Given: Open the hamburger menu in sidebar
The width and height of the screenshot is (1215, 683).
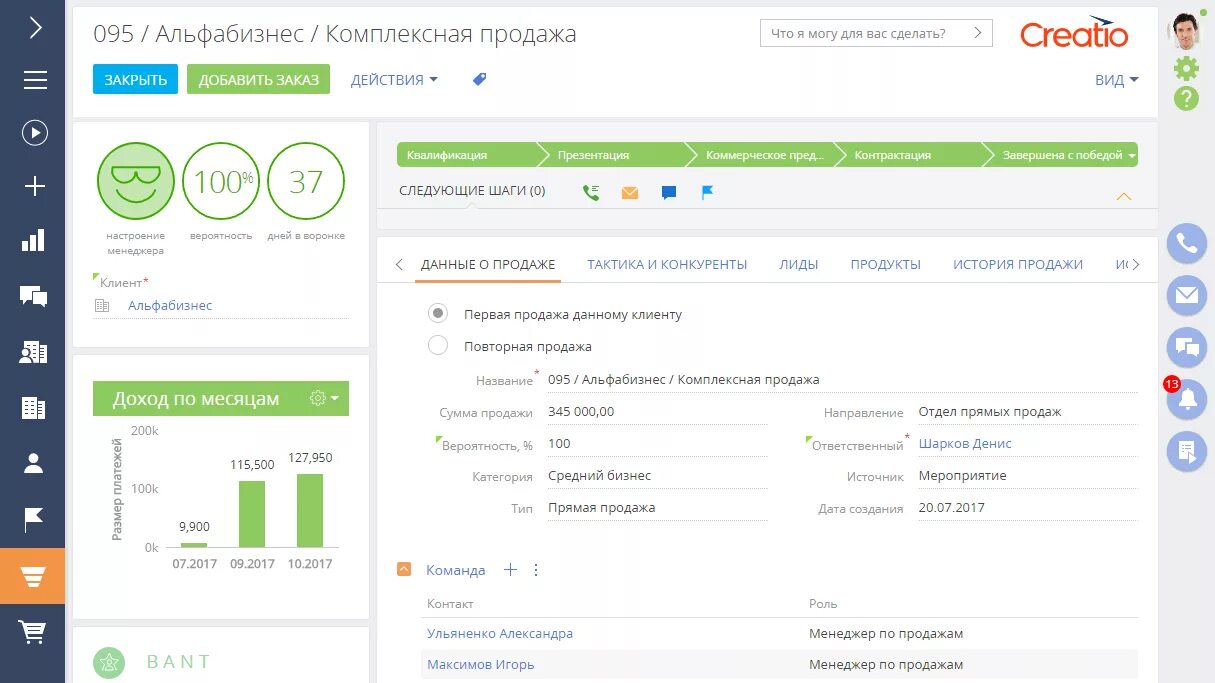Looking at the screenshot, I should coord(35,80).
